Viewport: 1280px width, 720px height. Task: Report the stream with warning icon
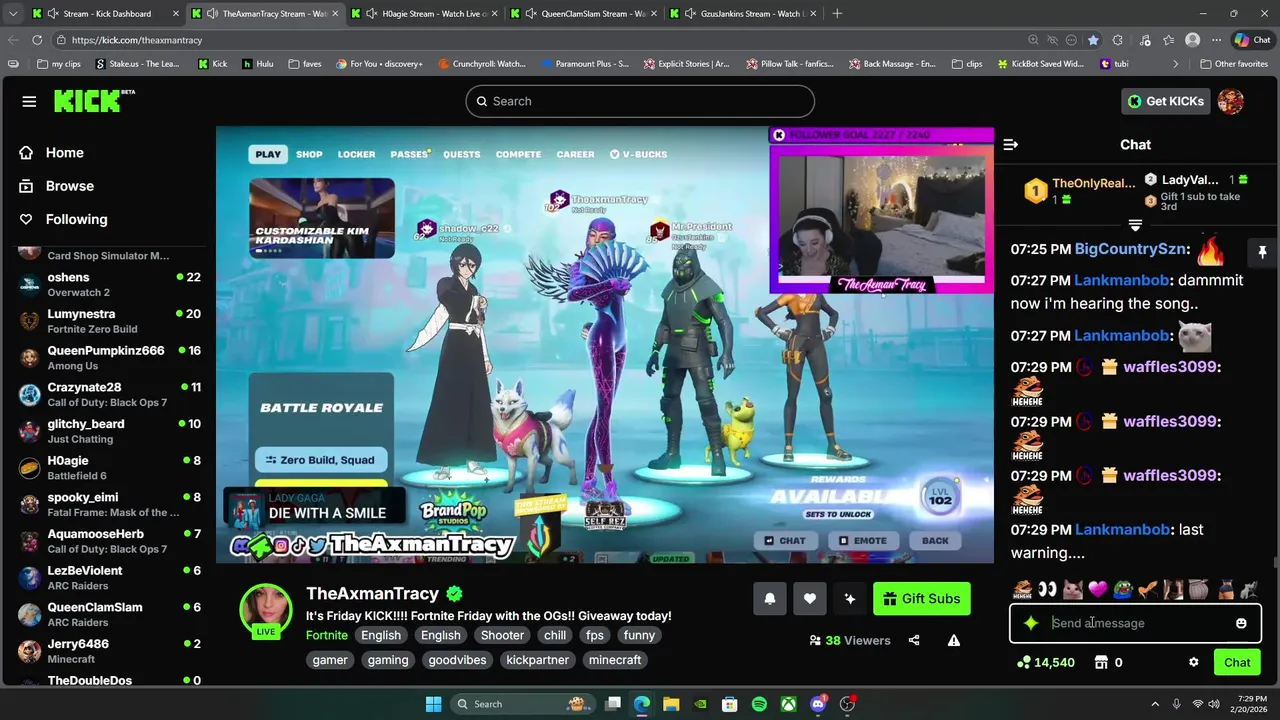[954, 640]
